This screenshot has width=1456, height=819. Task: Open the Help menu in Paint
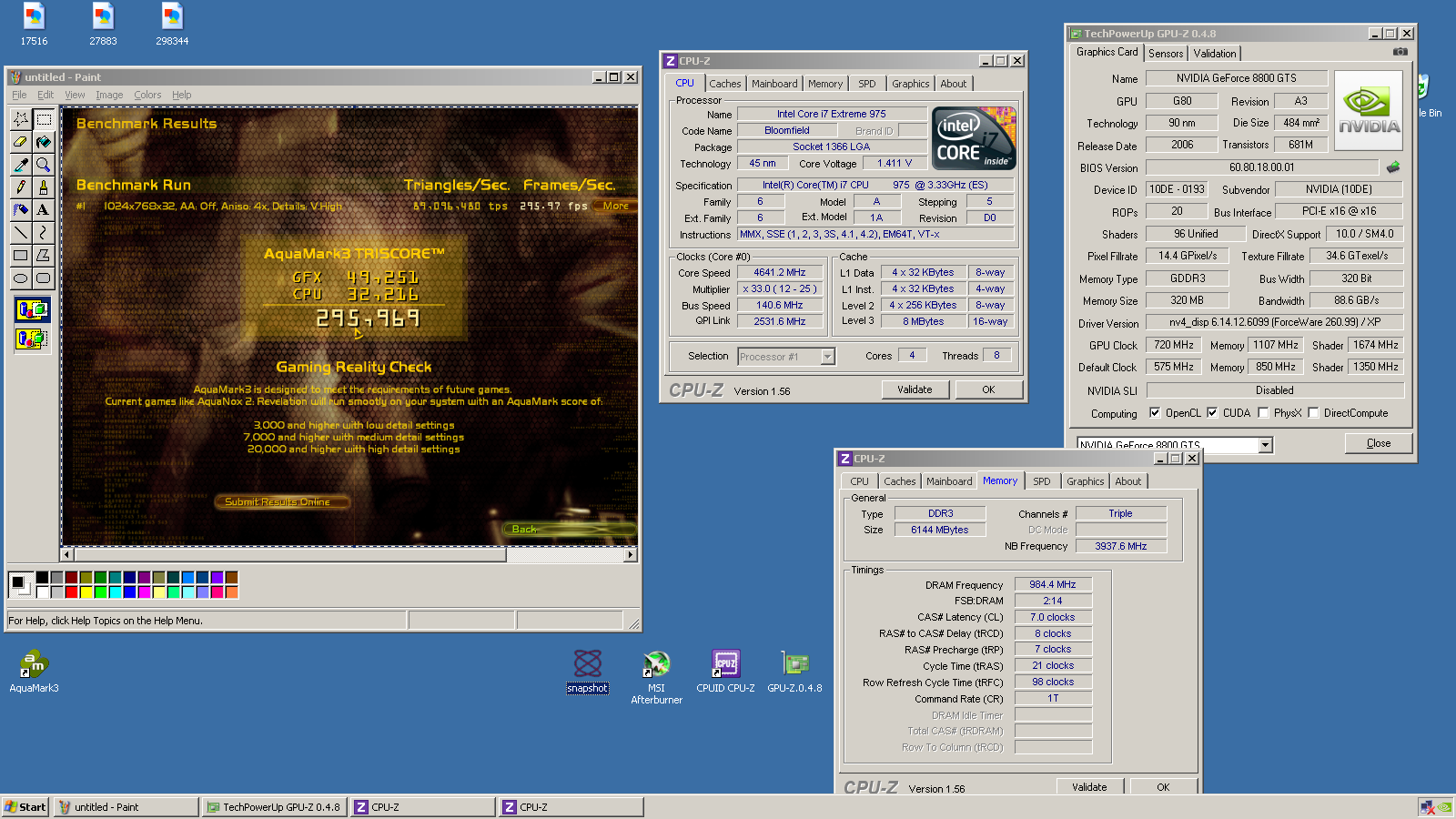[182, 95]
